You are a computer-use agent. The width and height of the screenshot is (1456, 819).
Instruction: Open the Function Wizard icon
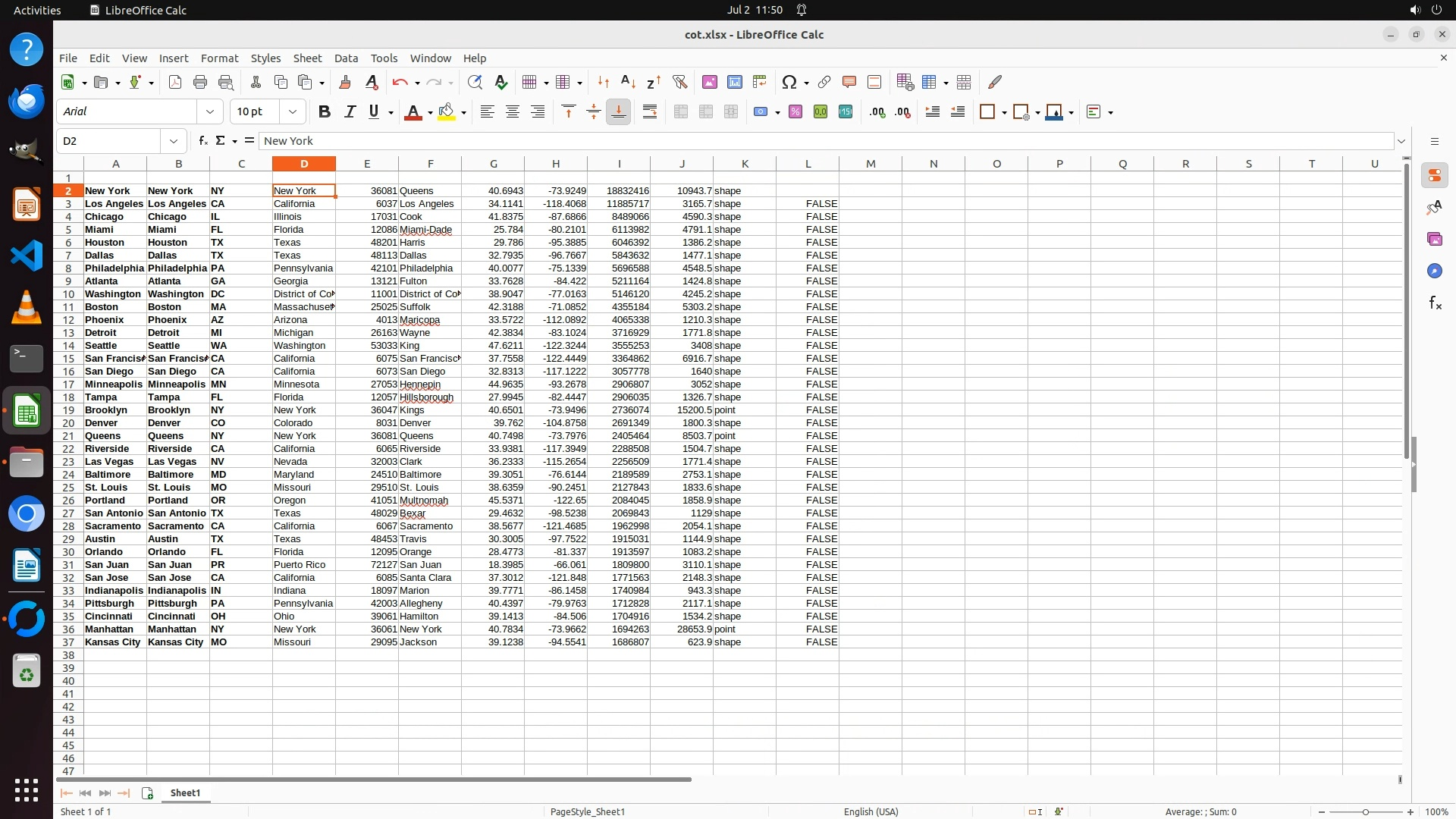202,141
